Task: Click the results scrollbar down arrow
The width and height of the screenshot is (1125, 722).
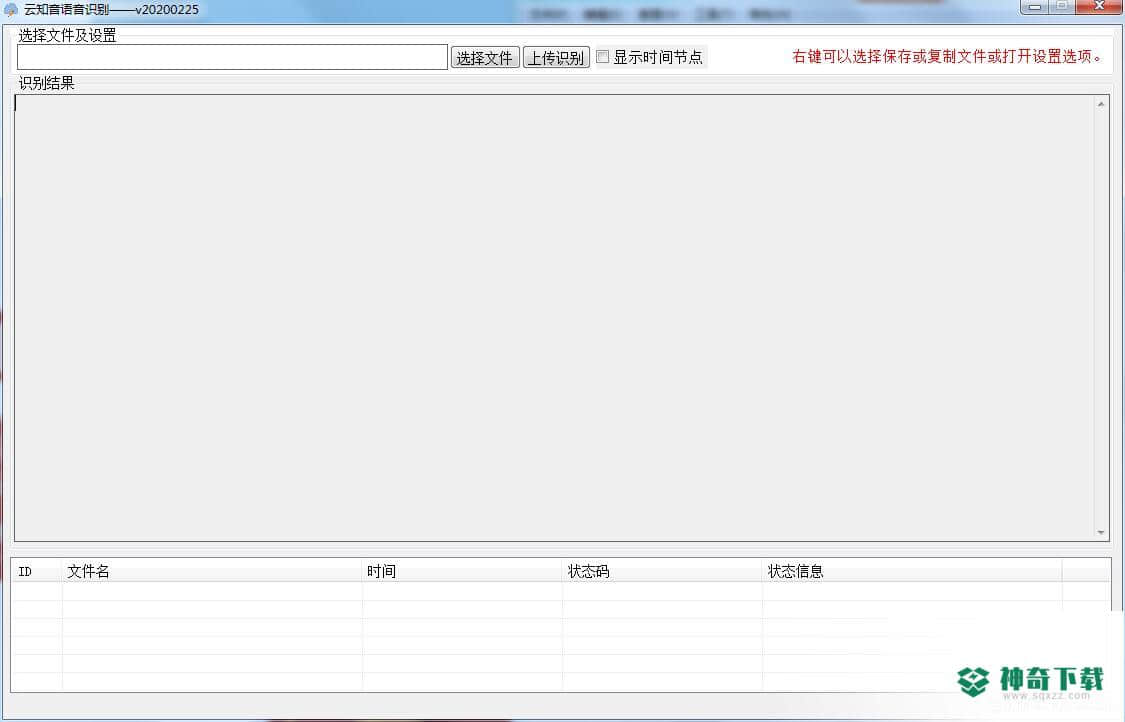Action: click(x=1101, y=533)
